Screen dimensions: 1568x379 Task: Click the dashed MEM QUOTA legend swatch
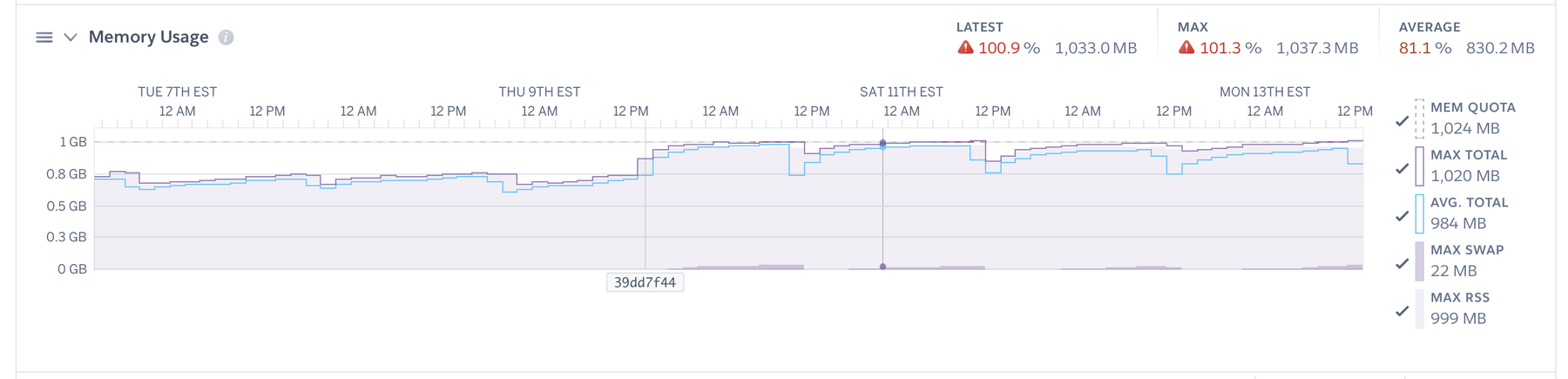(x=1419, y=118)
